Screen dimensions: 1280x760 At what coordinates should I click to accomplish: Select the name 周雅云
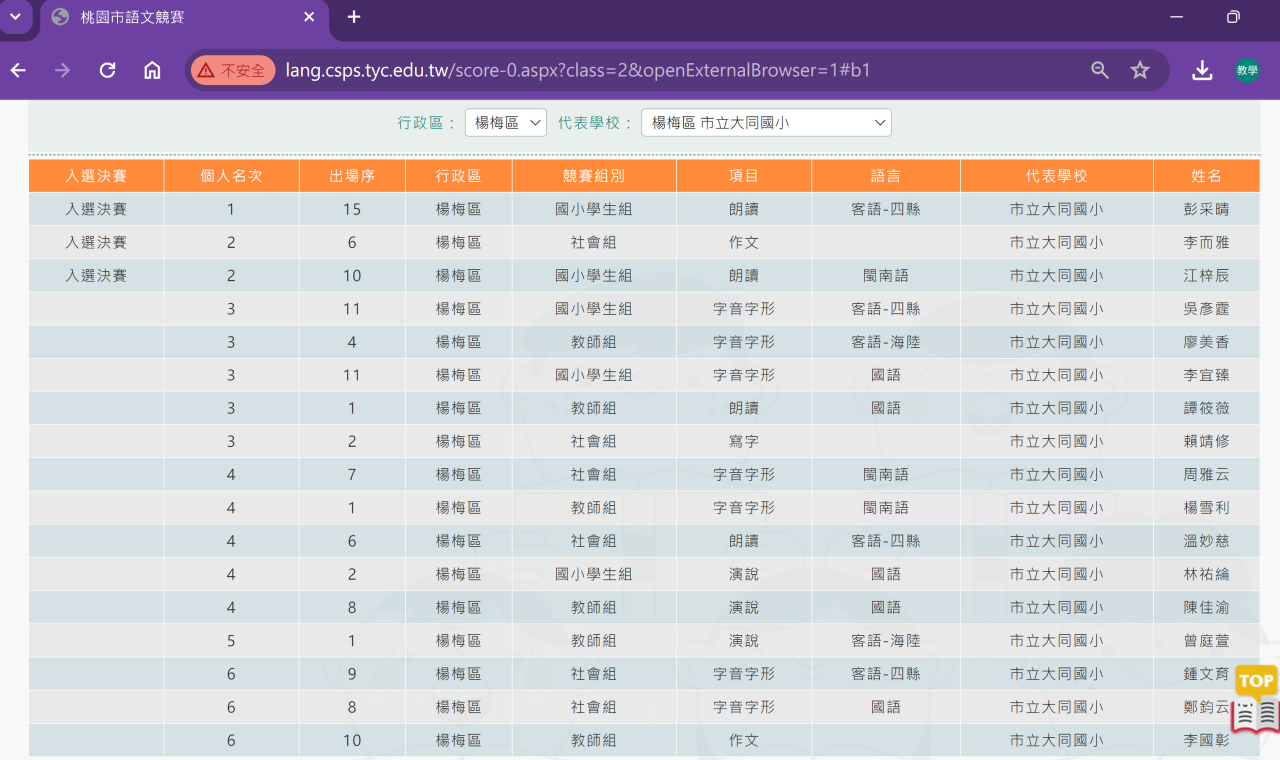click(x=1207, y=475)
